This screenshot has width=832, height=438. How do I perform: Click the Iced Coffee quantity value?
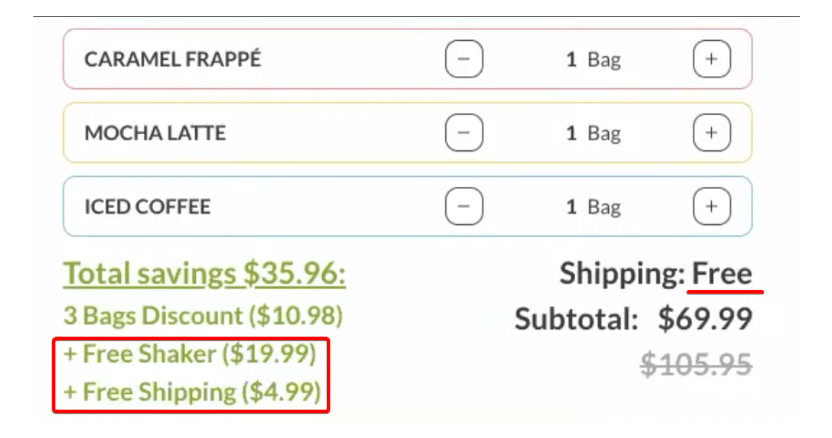point(593,207)
